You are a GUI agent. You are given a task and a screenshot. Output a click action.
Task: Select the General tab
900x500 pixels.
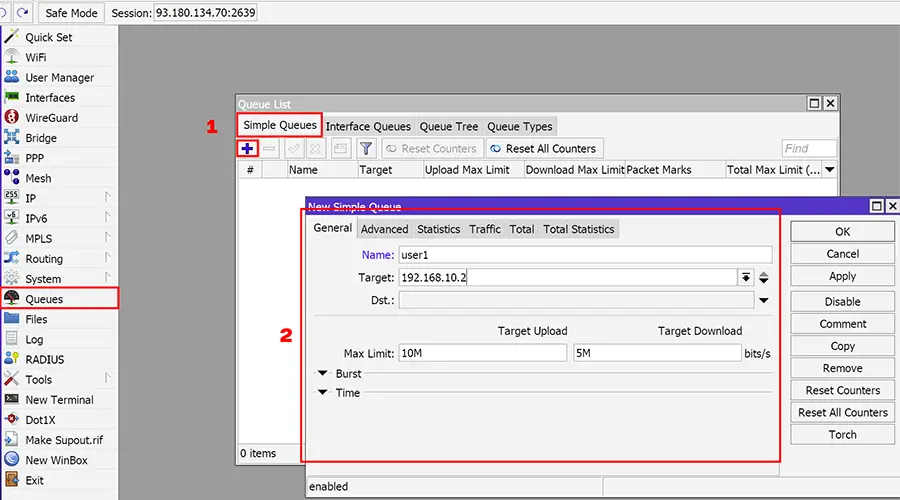pos(332,228)
